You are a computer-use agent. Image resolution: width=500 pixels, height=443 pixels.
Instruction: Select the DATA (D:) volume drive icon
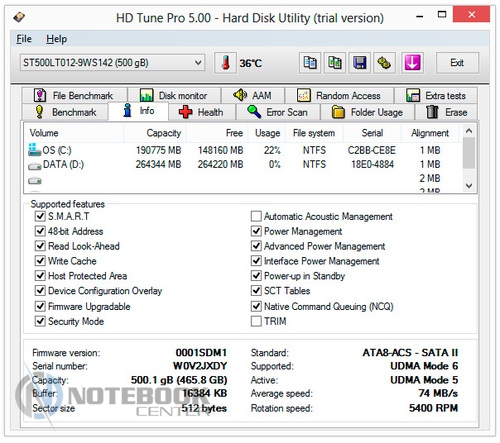pos(35,166)
